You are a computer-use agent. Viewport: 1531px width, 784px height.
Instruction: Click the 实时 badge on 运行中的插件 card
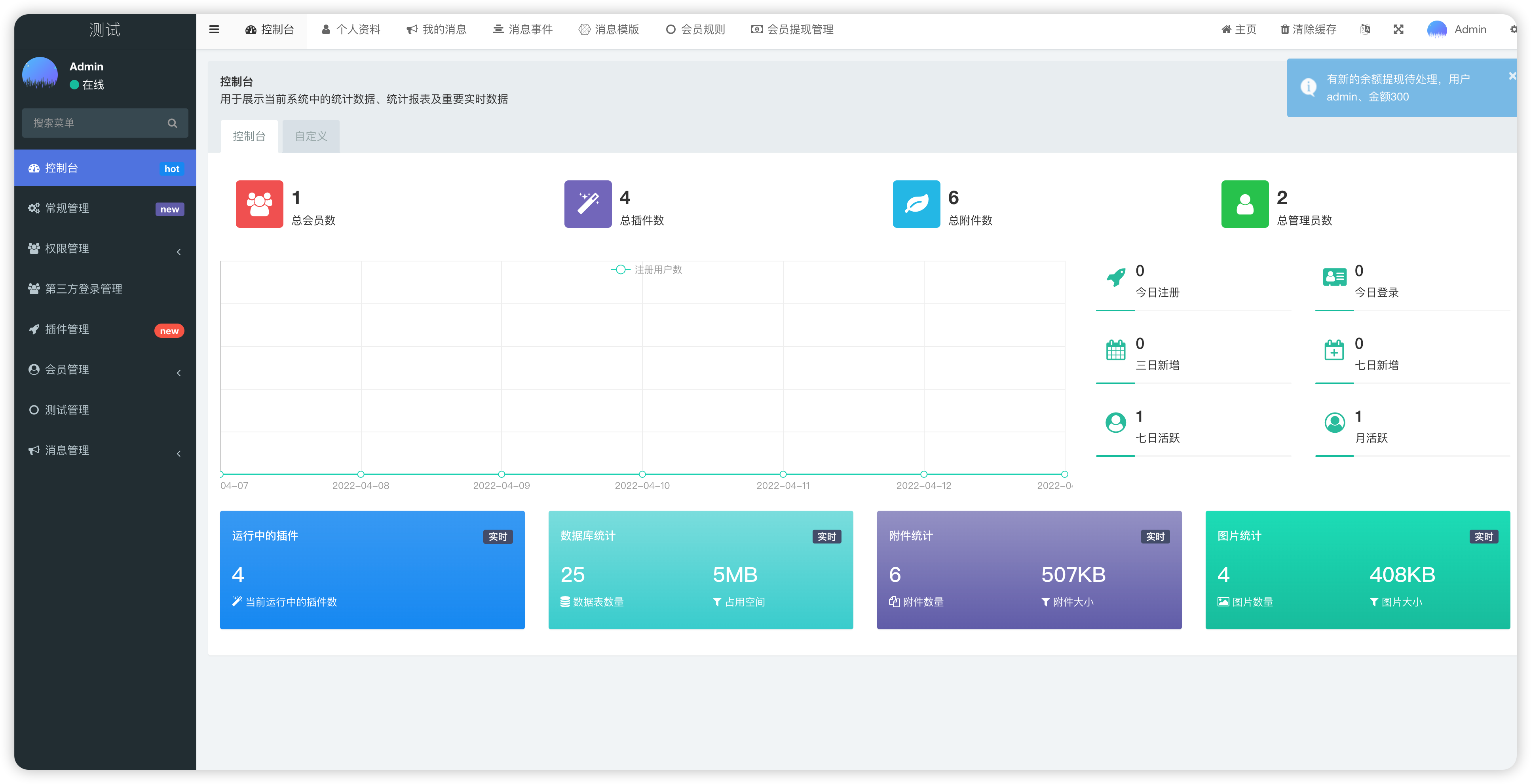point(498,537)
